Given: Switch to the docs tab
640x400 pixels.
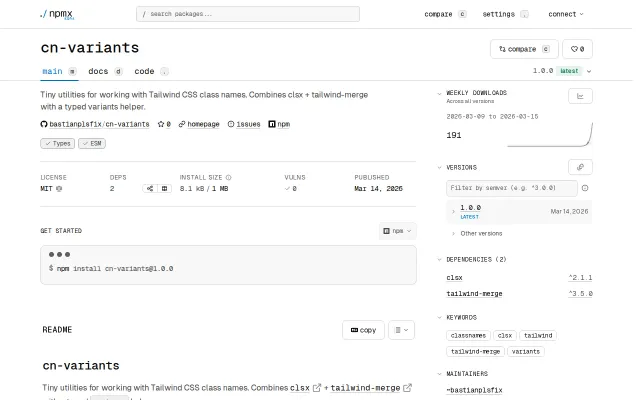Looking at the screenshot, I should [x=105, y=71].
